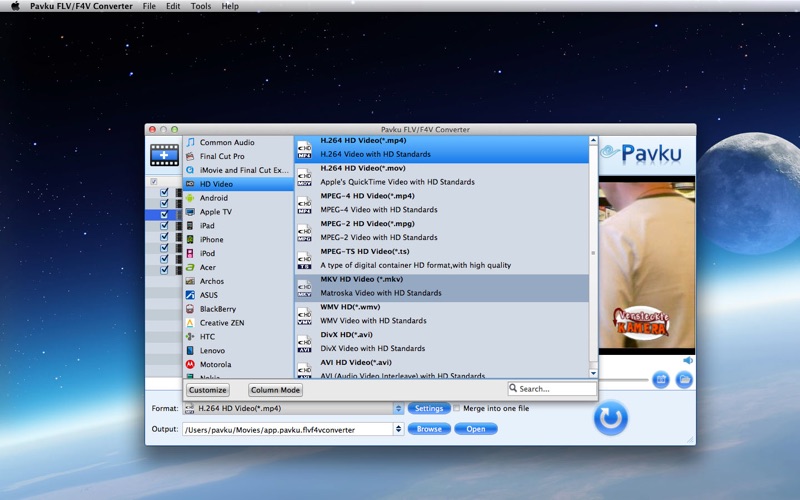Choose MKV HD Video (*.mkv) format

[x=441, y=288]
